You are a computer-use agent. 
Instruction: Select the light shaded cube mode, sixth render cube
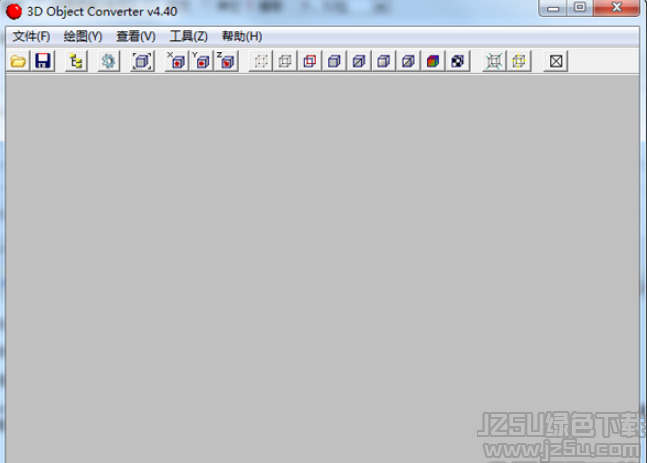coord(384,61)
